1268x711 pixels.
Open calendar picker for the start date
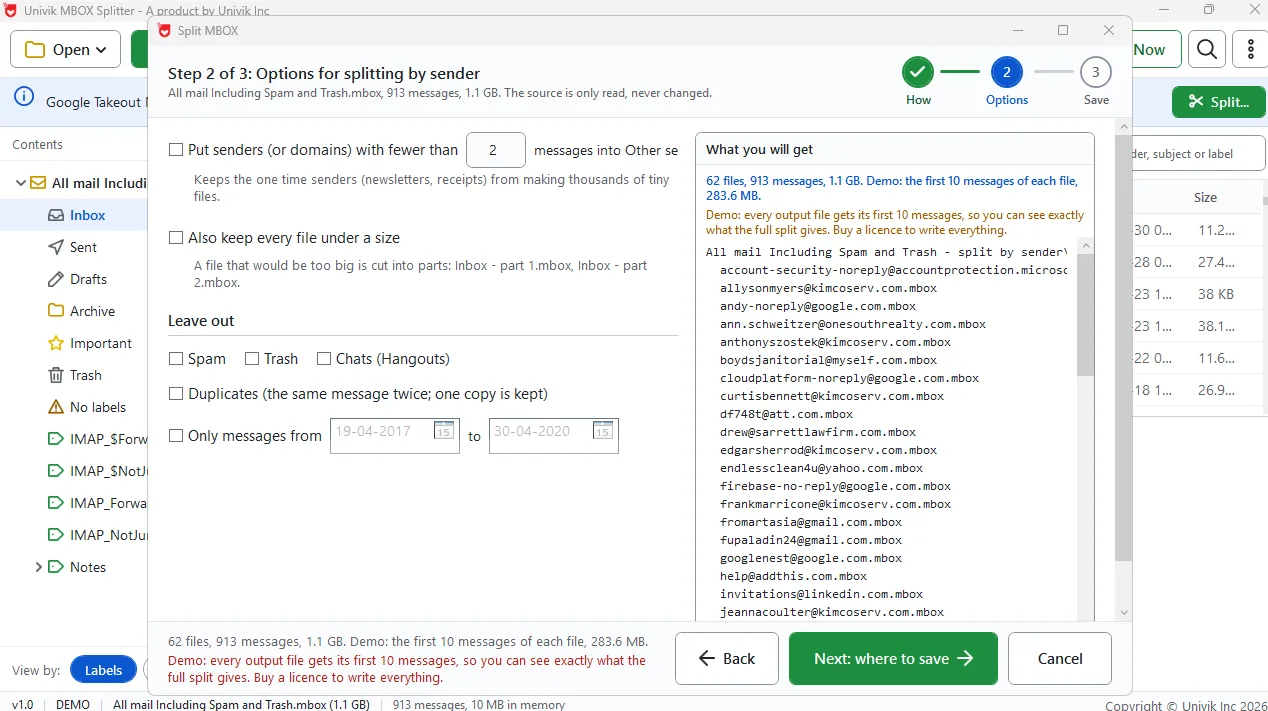[x=444, y=431]
